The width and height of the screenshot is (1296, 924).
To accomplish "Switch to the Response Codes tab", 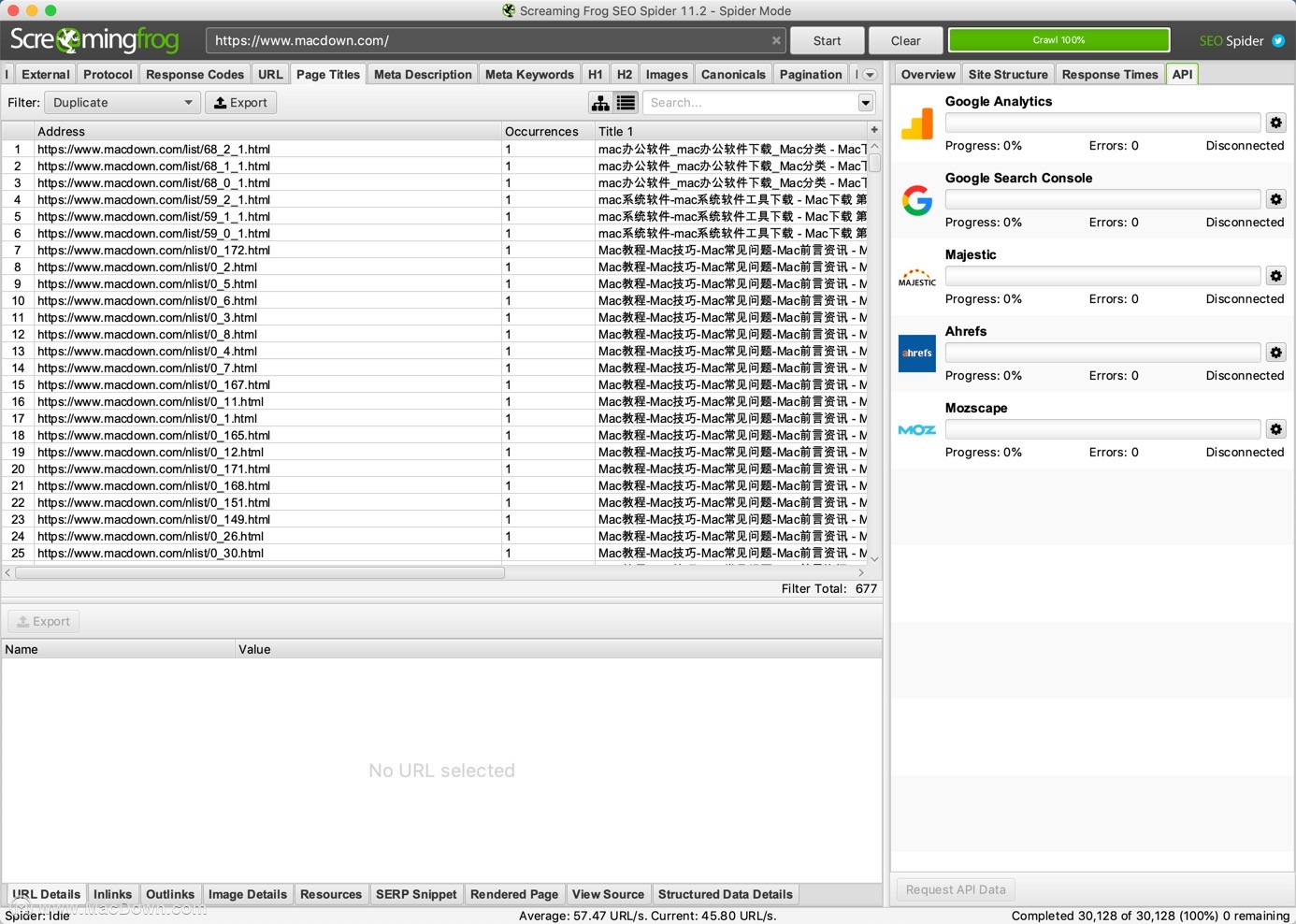I will [x=194, y=75].
